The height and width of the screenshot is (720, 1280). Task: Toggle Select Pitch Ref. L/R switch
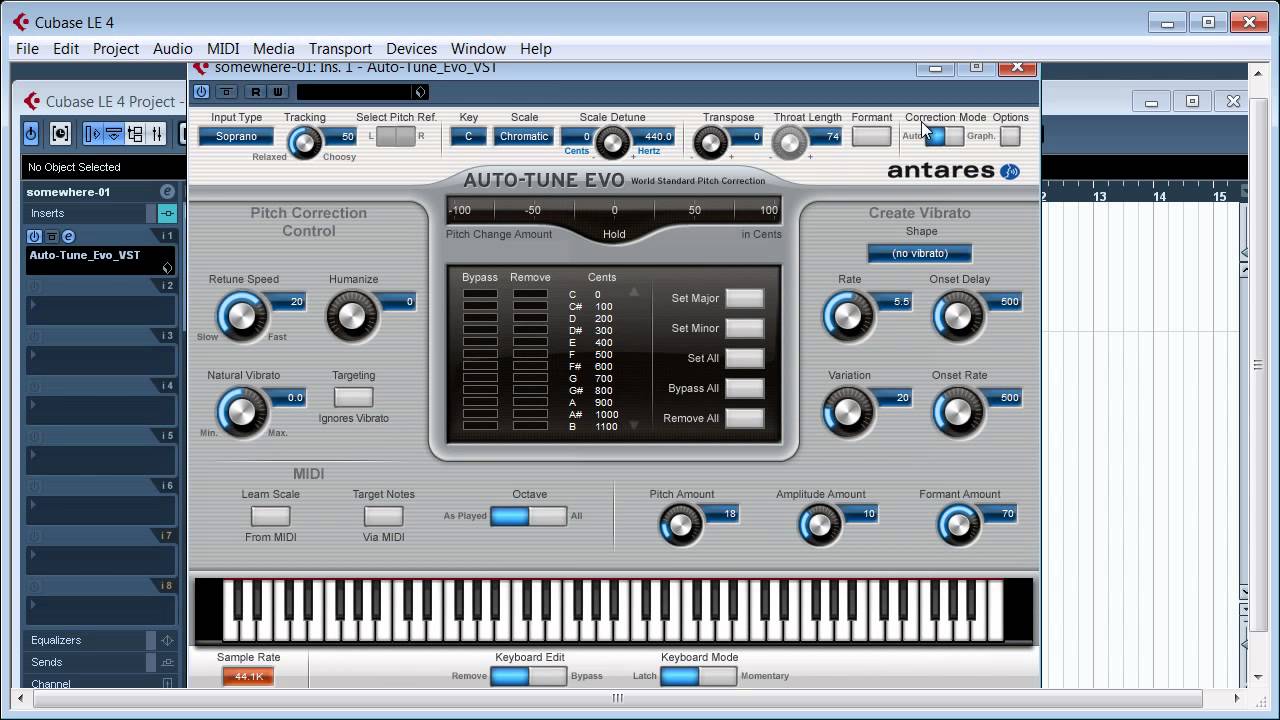[395, 136]
